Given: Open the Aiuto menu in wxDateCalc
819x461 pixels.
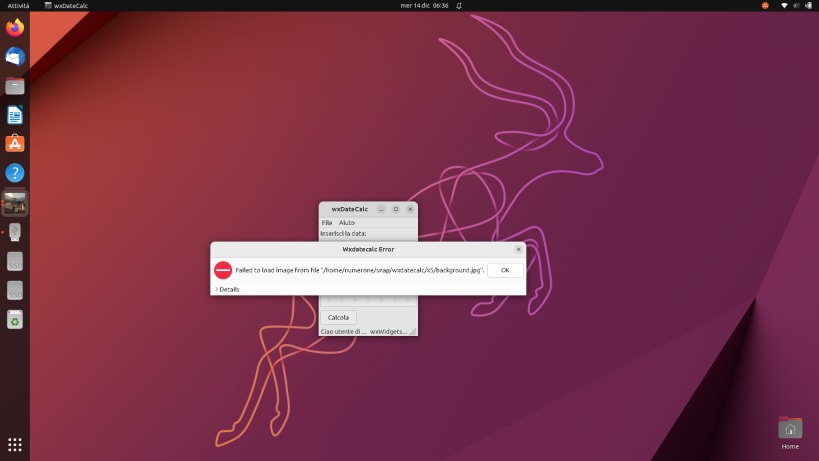Looking at the screenshot, I should coord(347,222).
